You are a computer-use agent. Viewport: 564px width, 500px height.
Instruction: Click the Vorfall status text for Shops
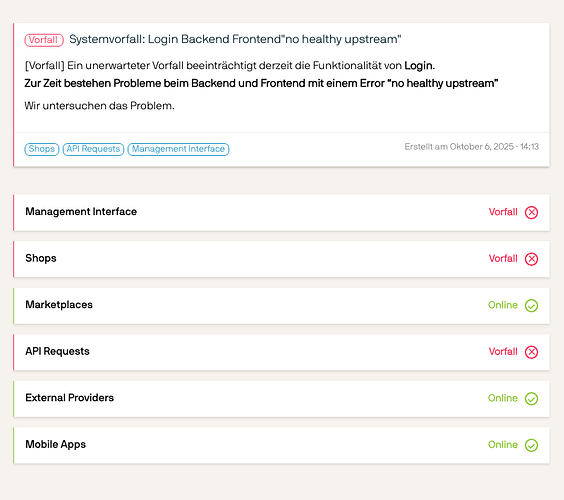[503, 258]
